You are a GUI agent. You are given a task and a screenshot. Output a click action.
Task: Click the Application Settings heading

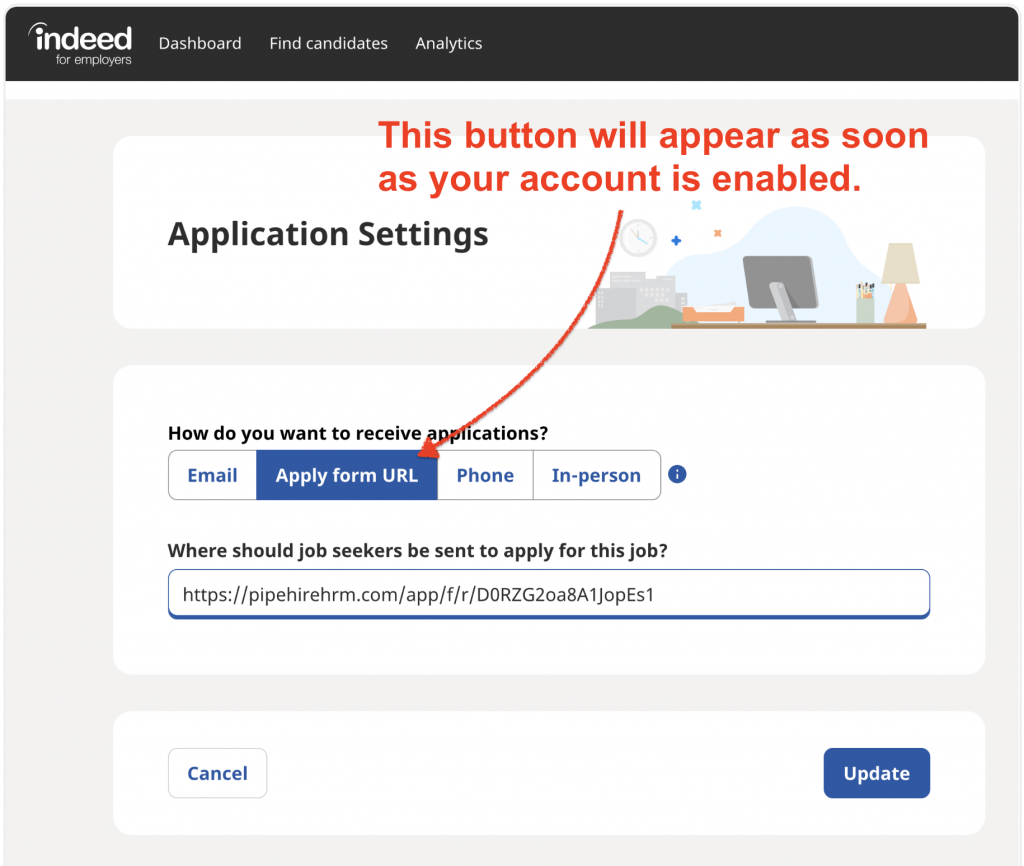pyautogui.click(x=328, y=234)
